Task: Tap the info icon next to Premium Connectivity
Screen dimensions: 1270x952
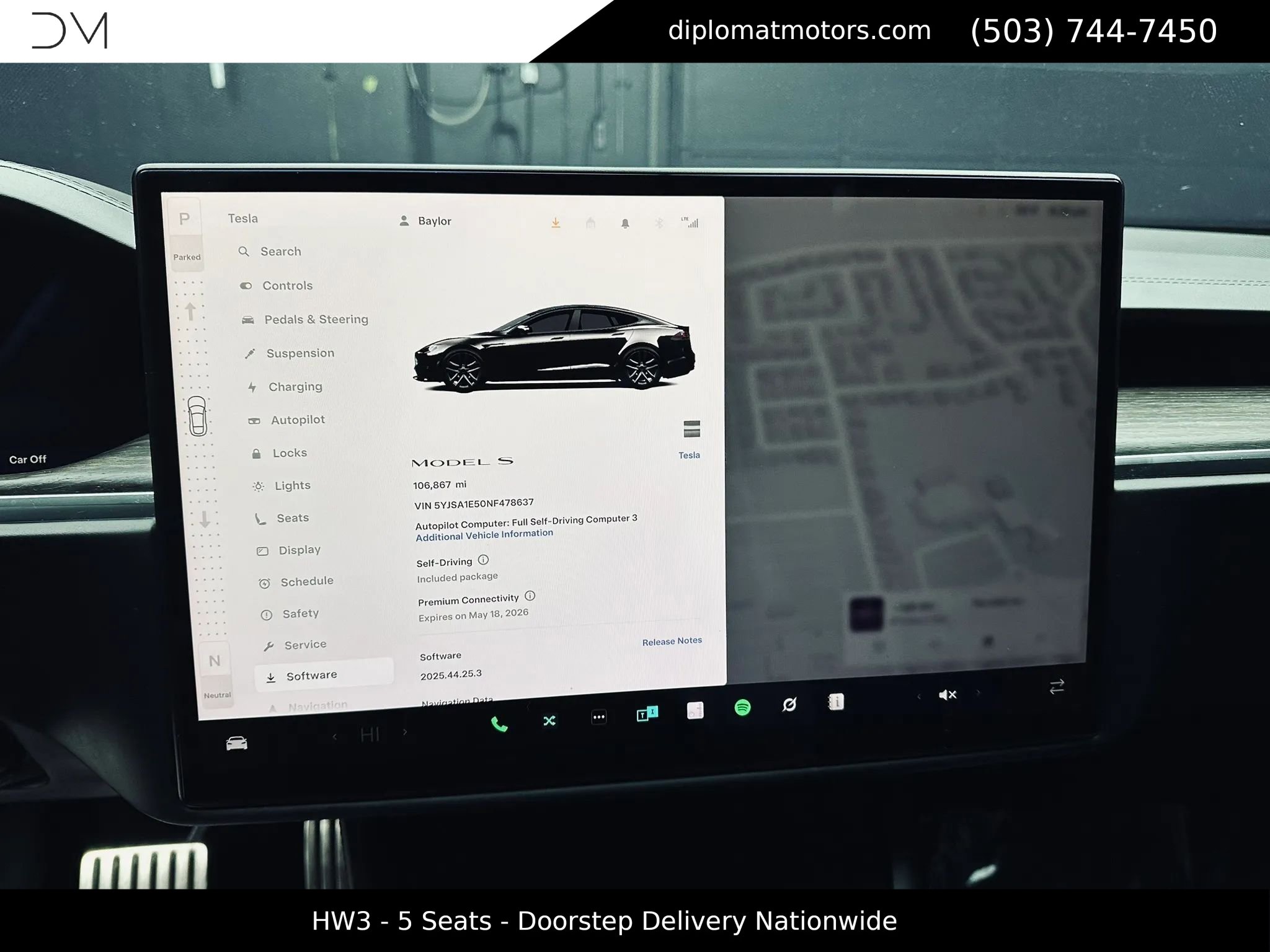Action: (530, 596)
